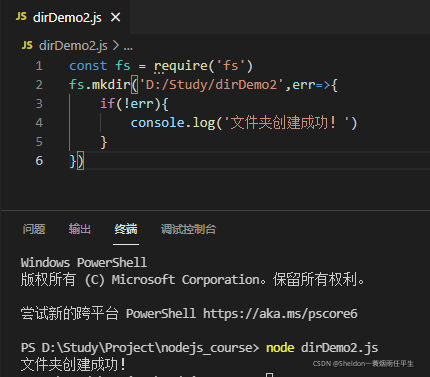Click line number 1 in gutter
Image resolution: width=430 pixels, height=377 pixels.
pos(39,66)
